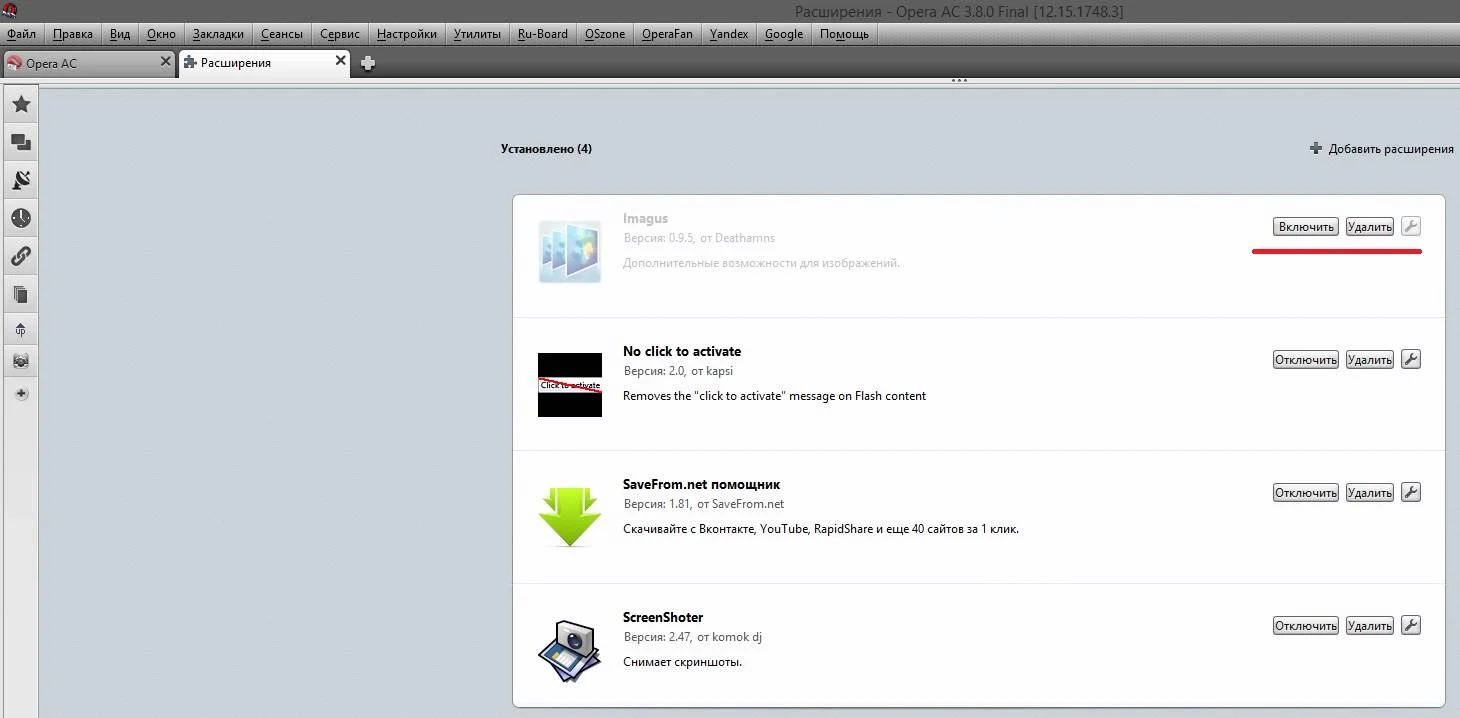Open SaveFrom.net settings wrench
The width and height of the screenshot is (1460, 718).
click(x=1411, y=492)
